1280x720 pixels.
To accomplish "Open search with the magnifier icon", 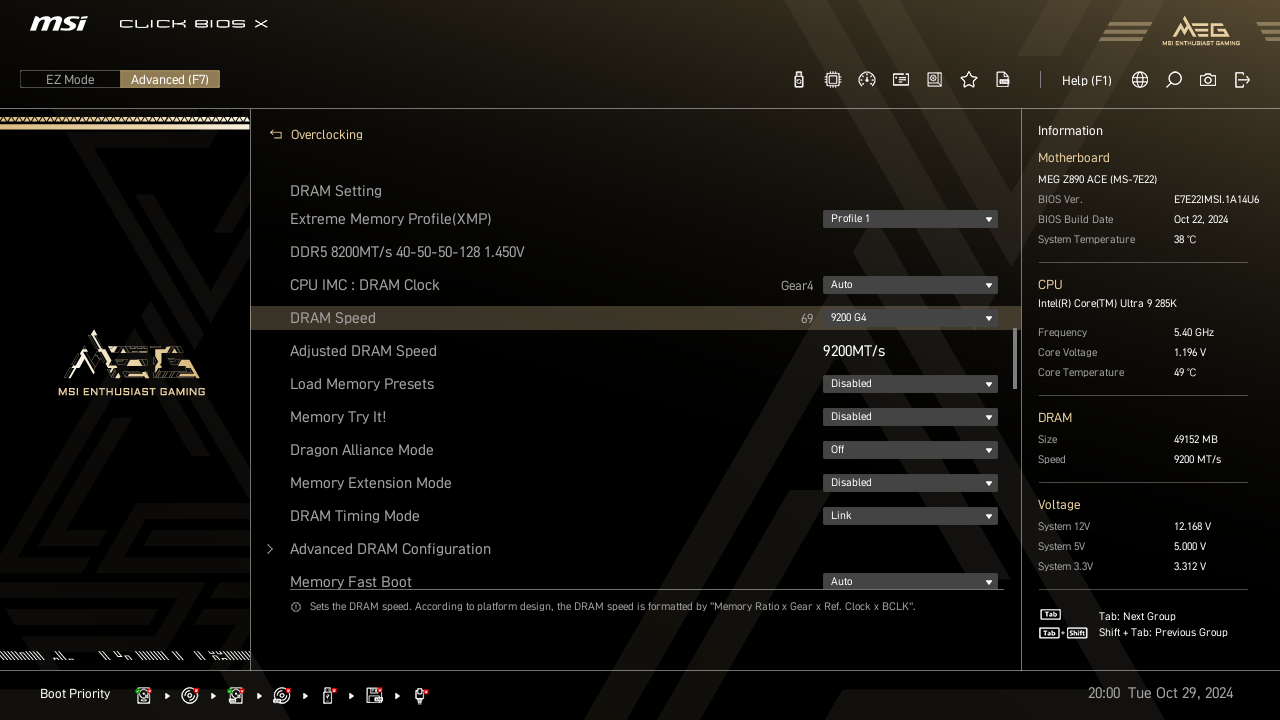I will (x=1174, y=80).
